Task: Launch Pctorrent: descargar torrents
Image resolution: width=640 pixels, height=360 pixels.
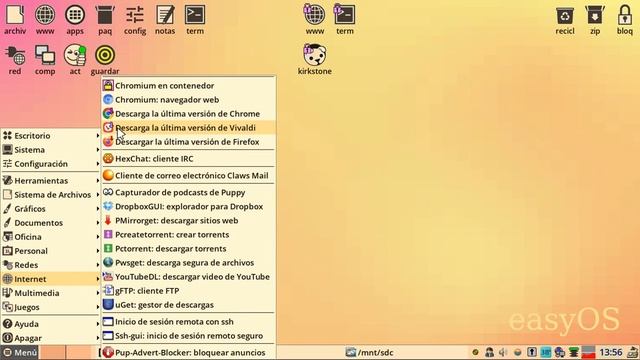Action: (188, 249)
